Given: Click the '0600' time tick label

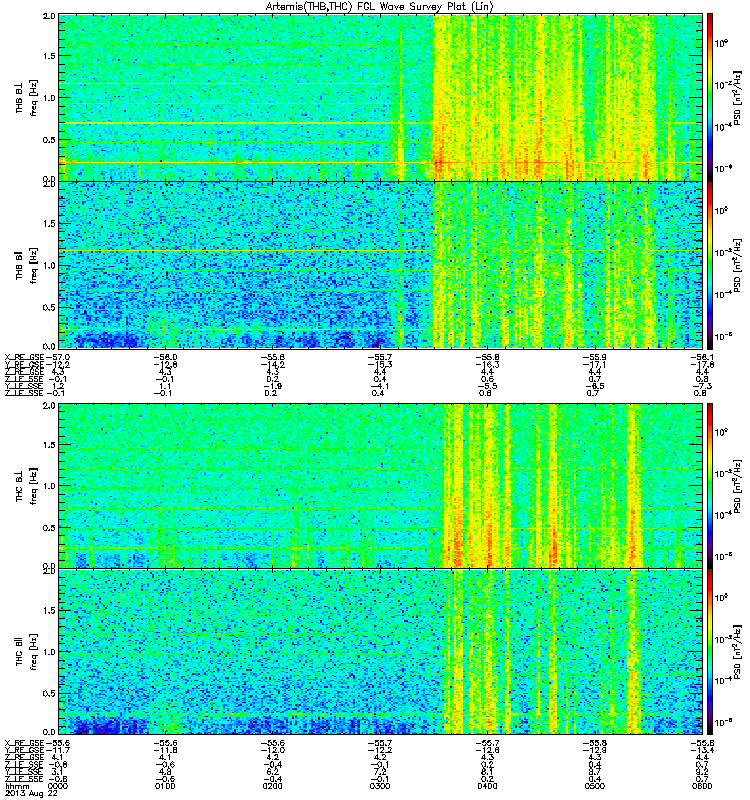Looking at the screenshot, I should 702,786.
